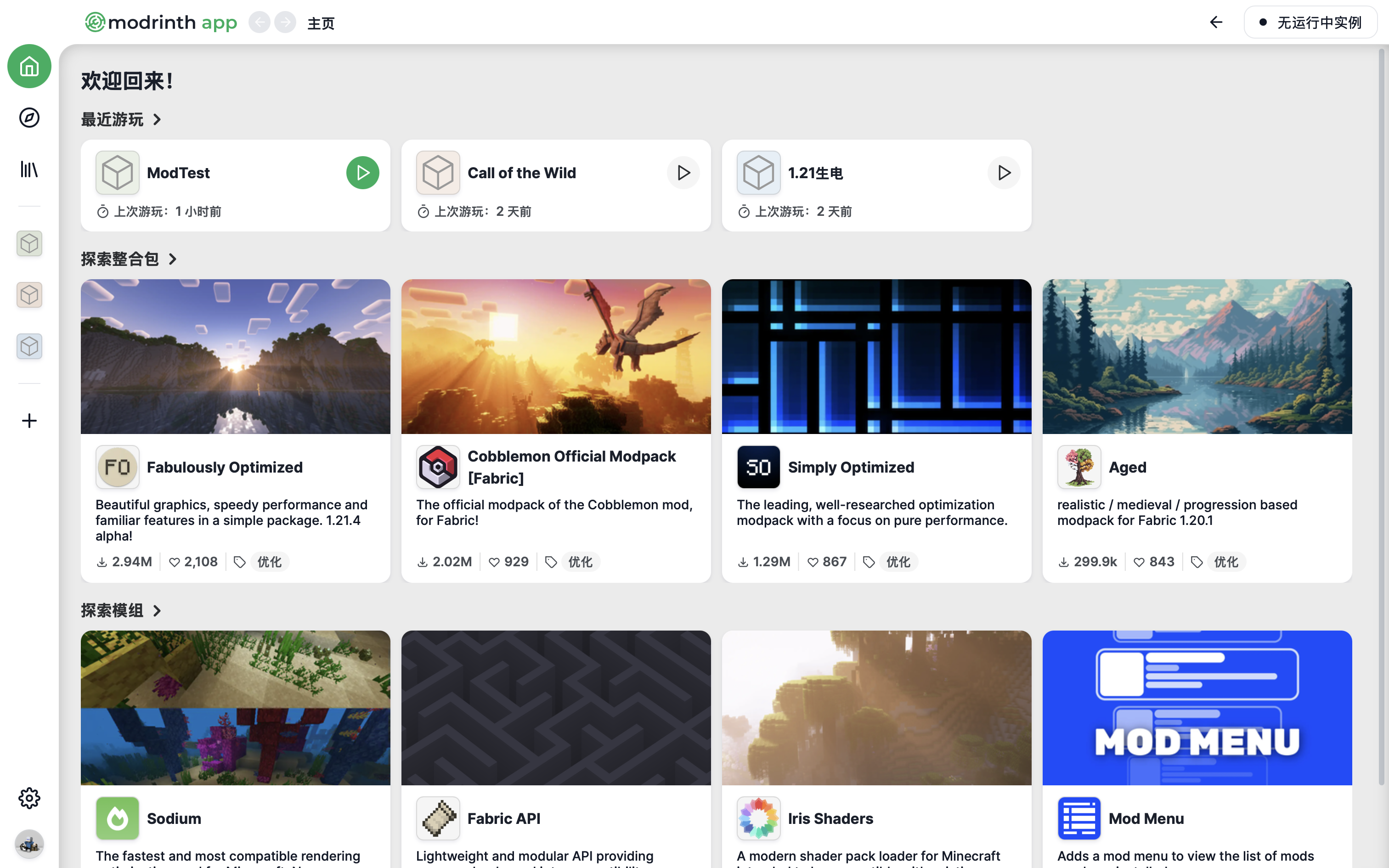Click the Mod Menu mod icon

pos(1079,818)
